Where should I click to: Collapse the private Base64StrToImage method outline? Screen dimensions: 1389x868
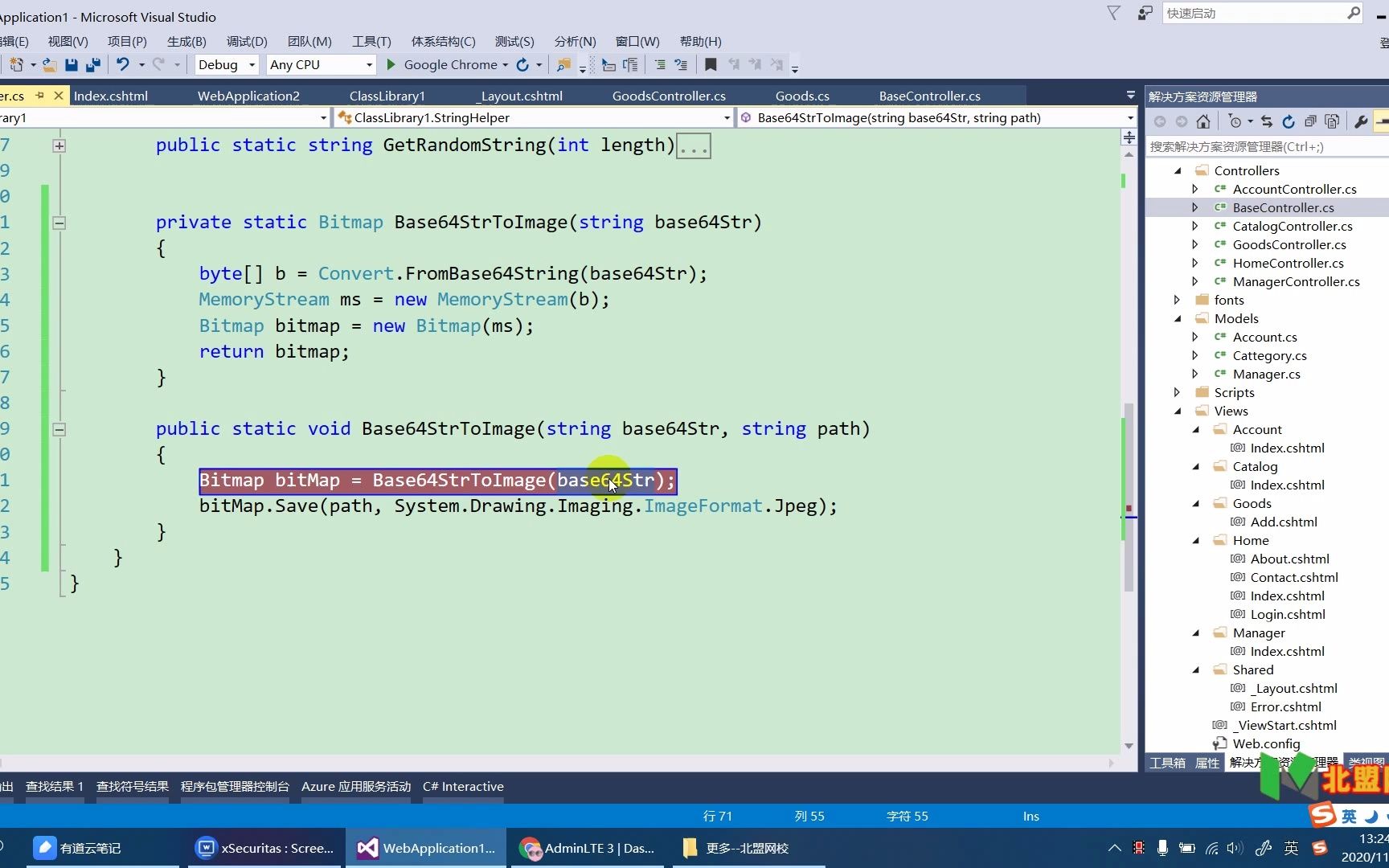[59, 223]
